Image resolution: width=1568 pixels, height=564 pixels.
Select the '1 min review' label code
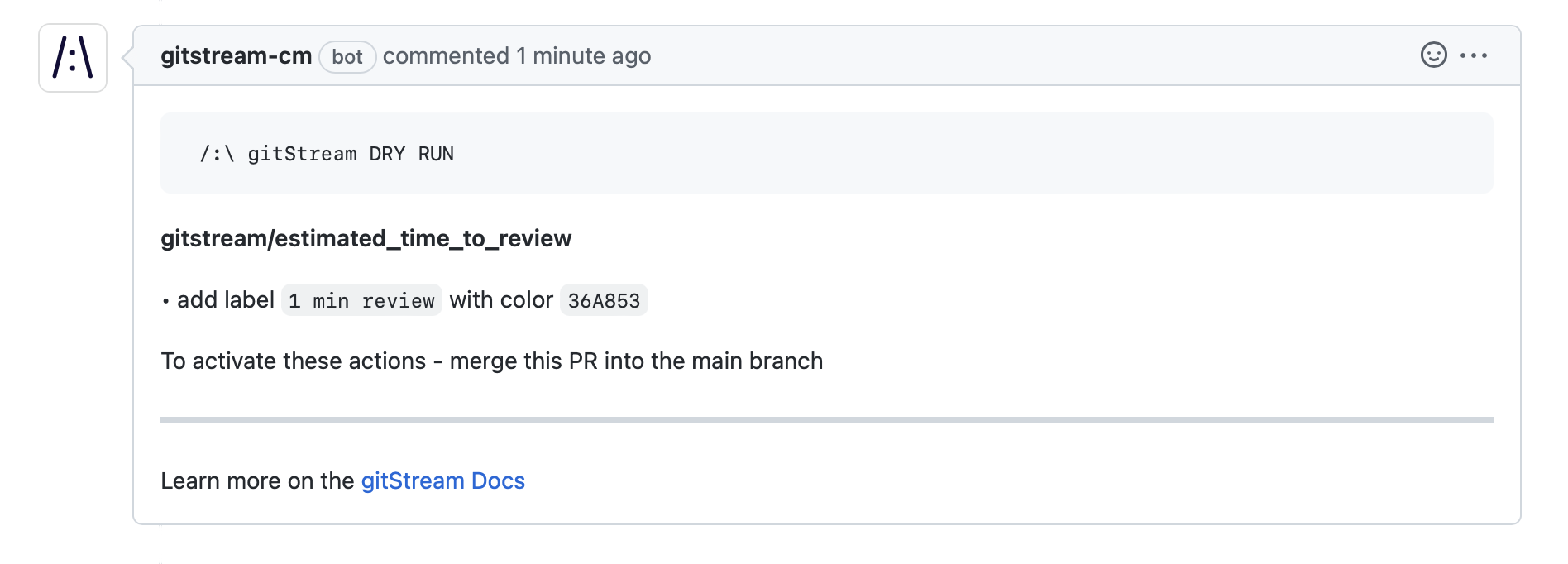coord(361,300)
